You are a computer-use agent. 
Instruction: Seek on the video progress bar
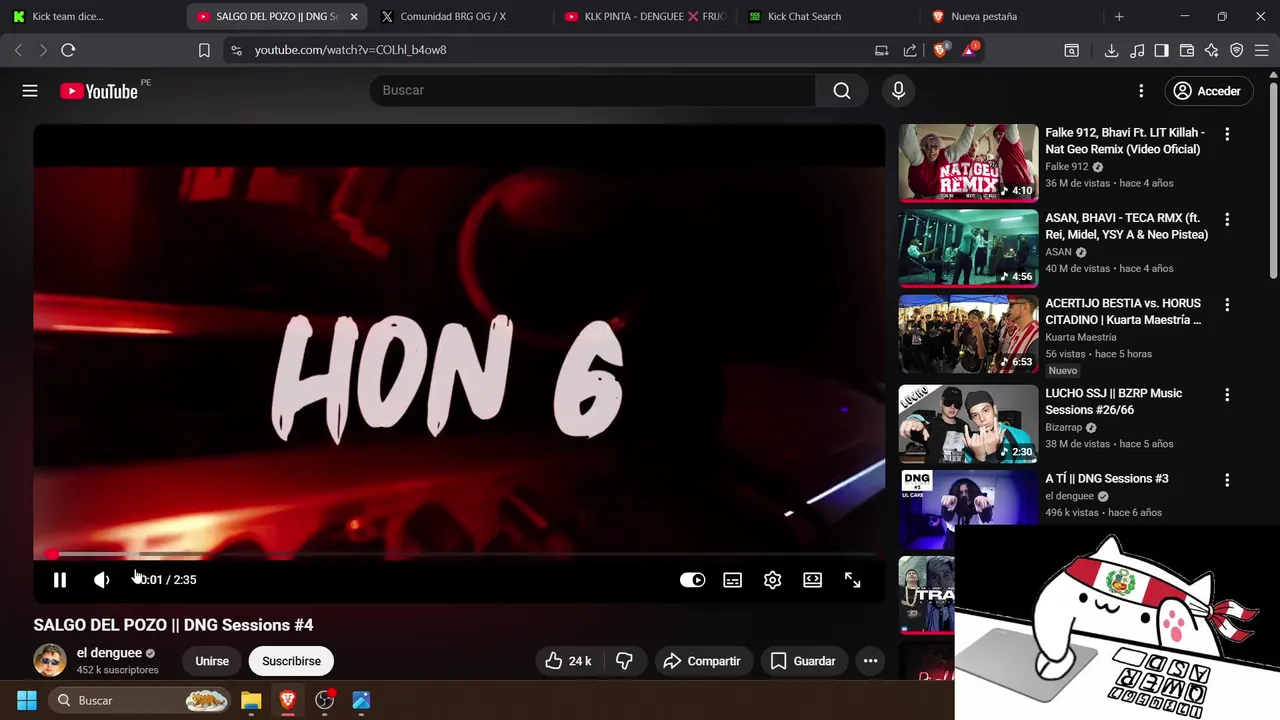pos(459,554)
